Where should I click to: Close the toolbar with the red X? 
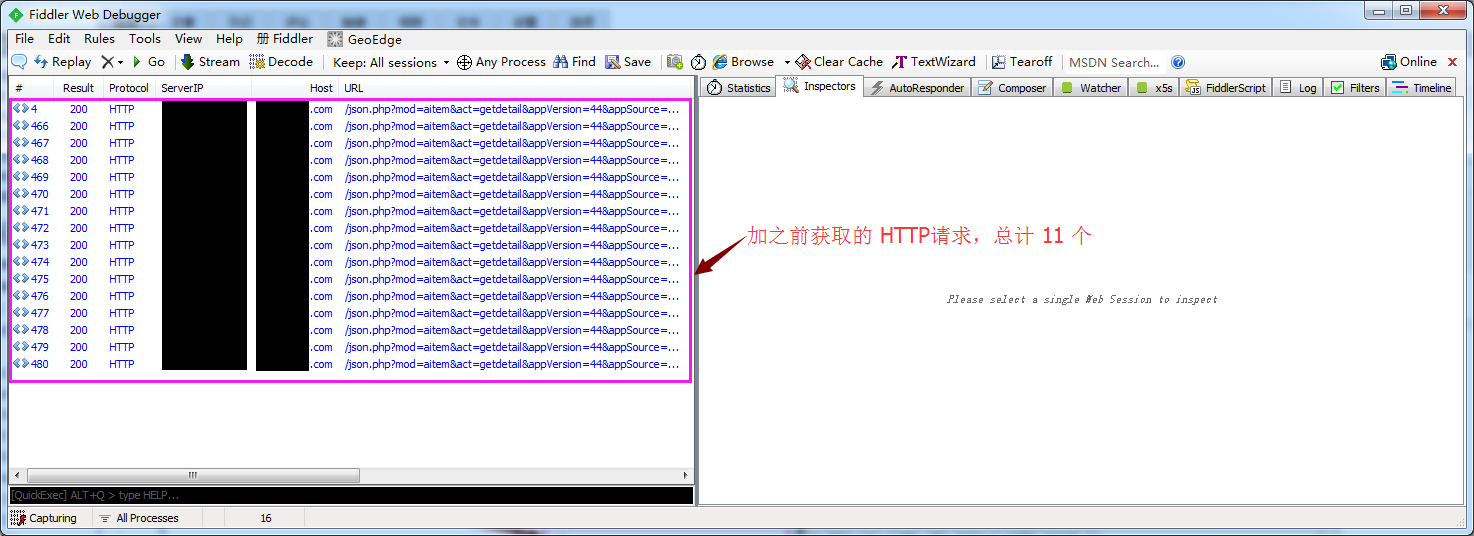pos(1453,62)
